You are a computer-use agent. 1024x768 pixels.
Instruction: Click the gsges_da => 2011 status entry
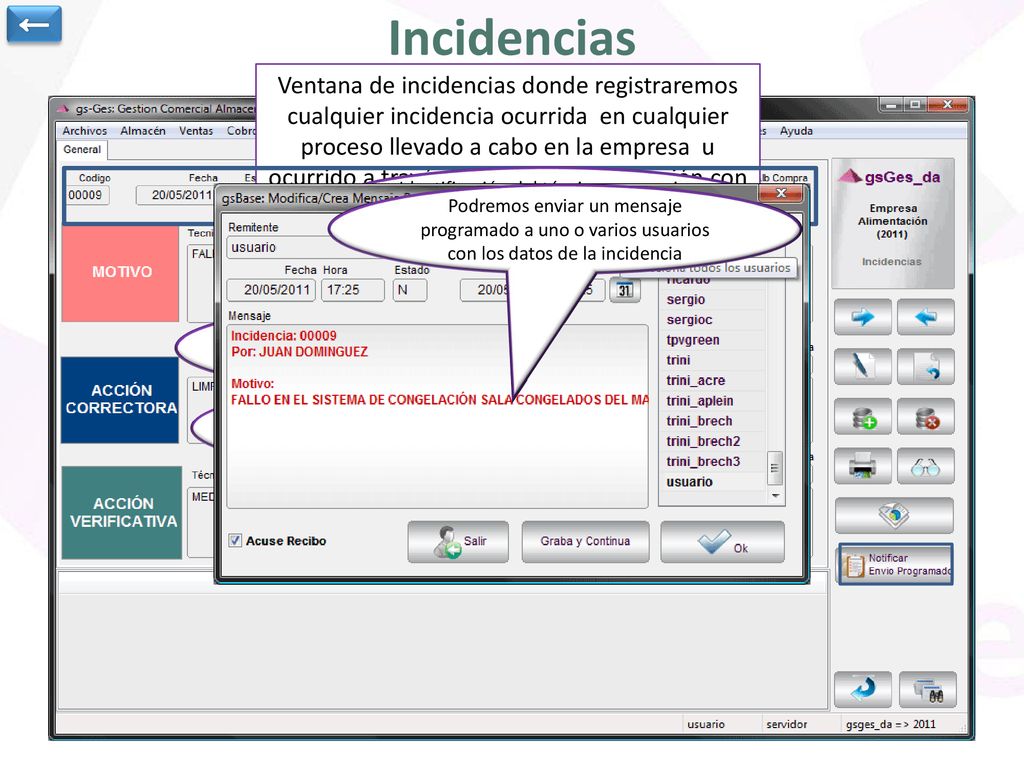[x=890, y=724]
